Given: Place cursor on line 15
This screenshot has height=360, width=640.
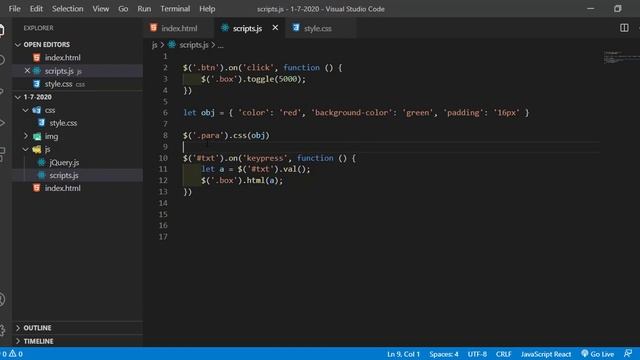Looking at the screenshot, I should point(392,214).
